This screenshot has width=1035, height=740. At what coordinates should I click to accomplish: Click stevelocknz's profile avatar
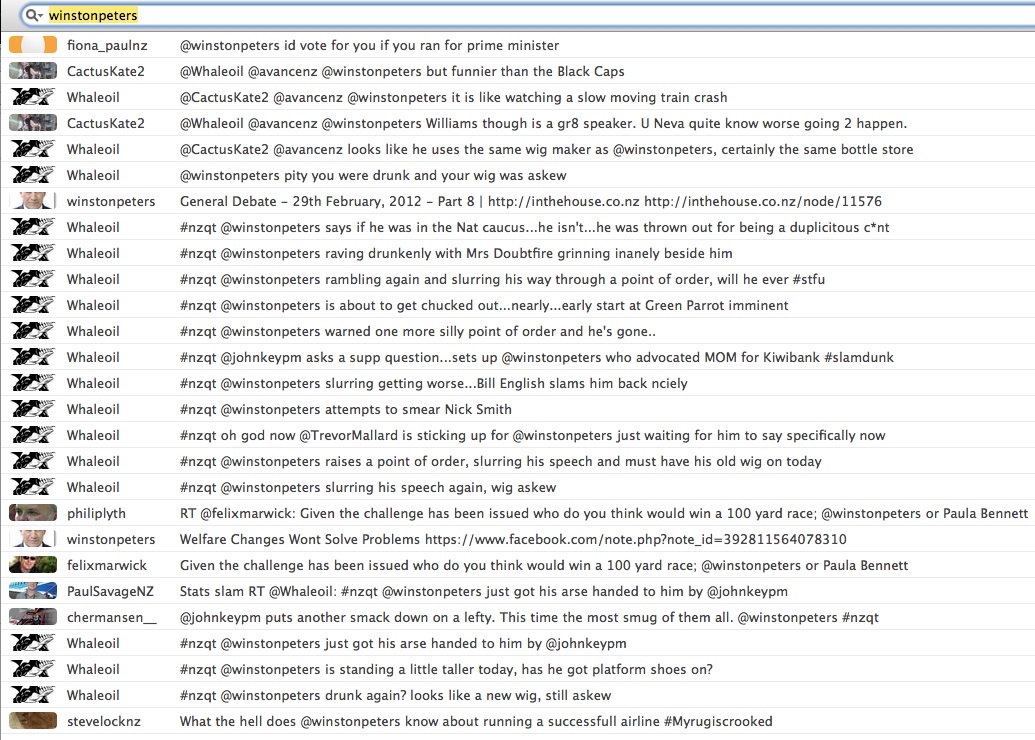pos(33,721)
